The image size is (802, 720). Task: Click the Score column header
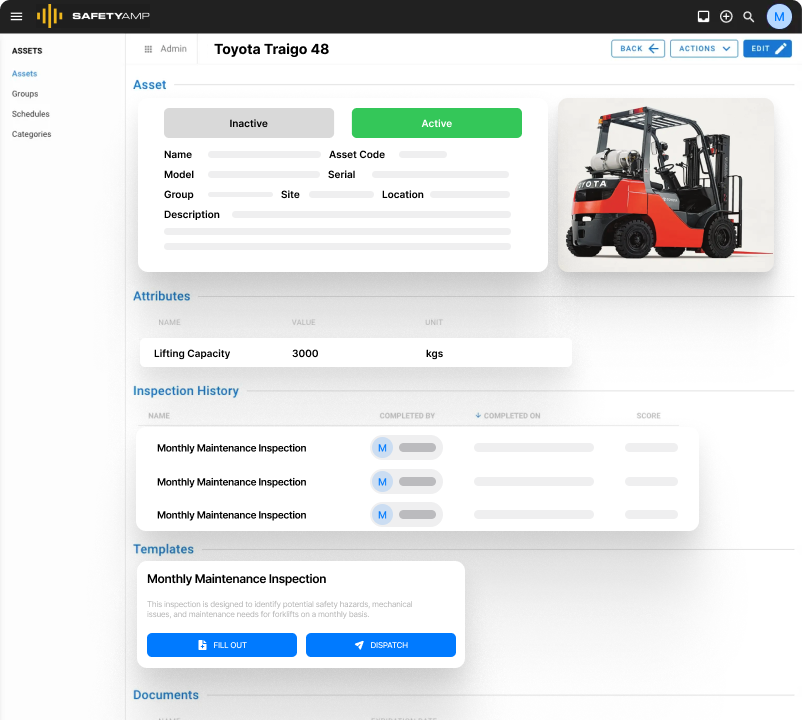[648, 416]
